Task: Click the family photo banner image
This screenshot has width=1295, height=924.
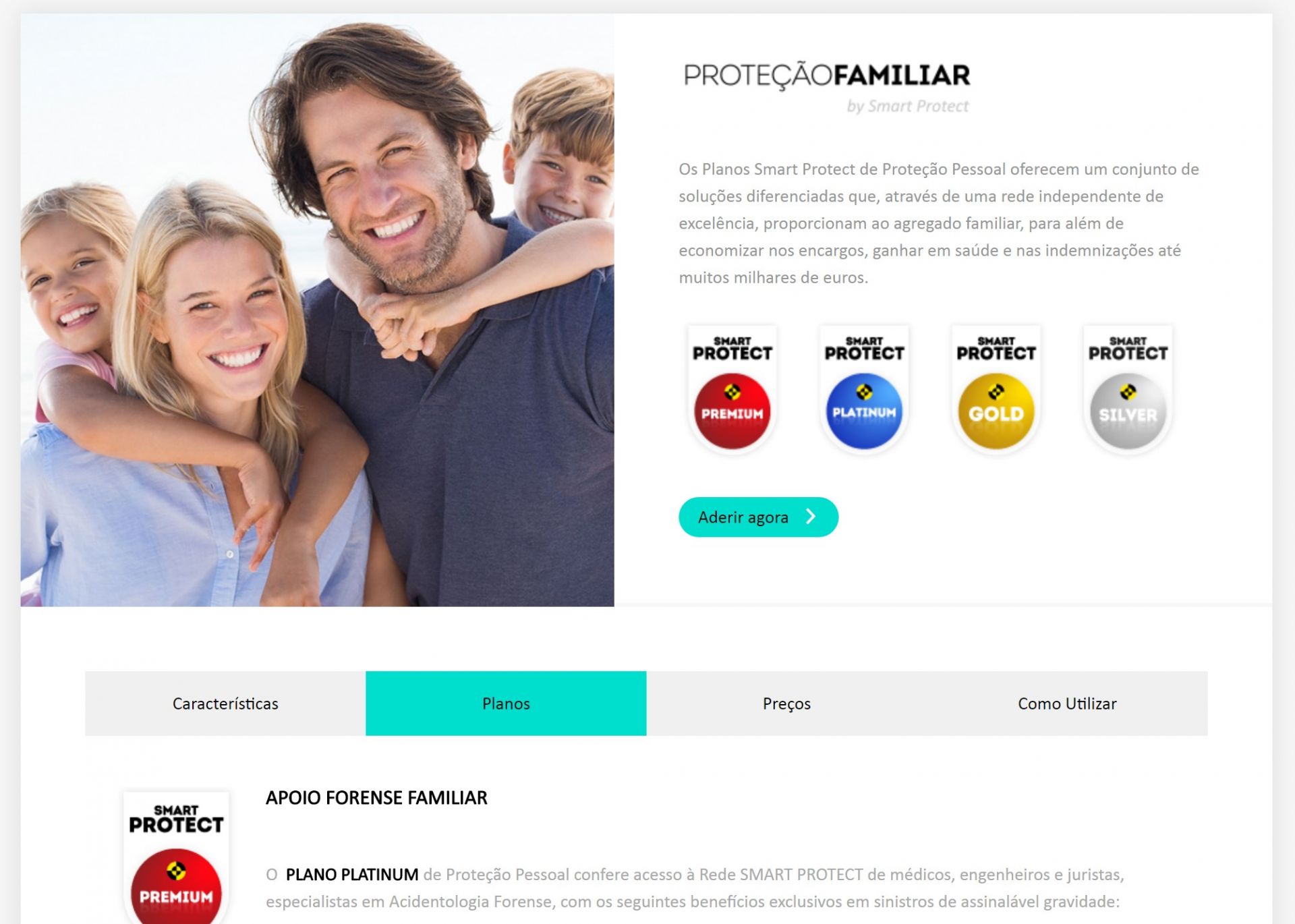Action: pos(317,310)
